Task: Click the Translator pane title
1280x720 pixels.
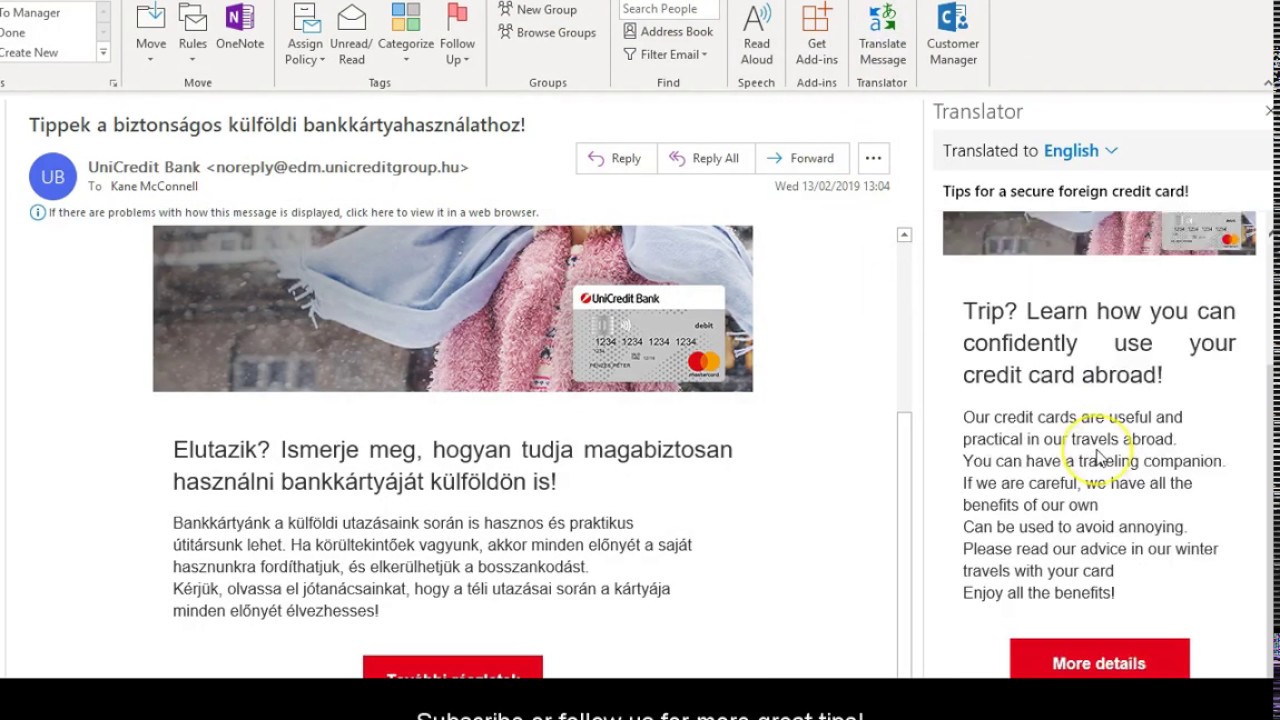Action: (x=978, y=111)
